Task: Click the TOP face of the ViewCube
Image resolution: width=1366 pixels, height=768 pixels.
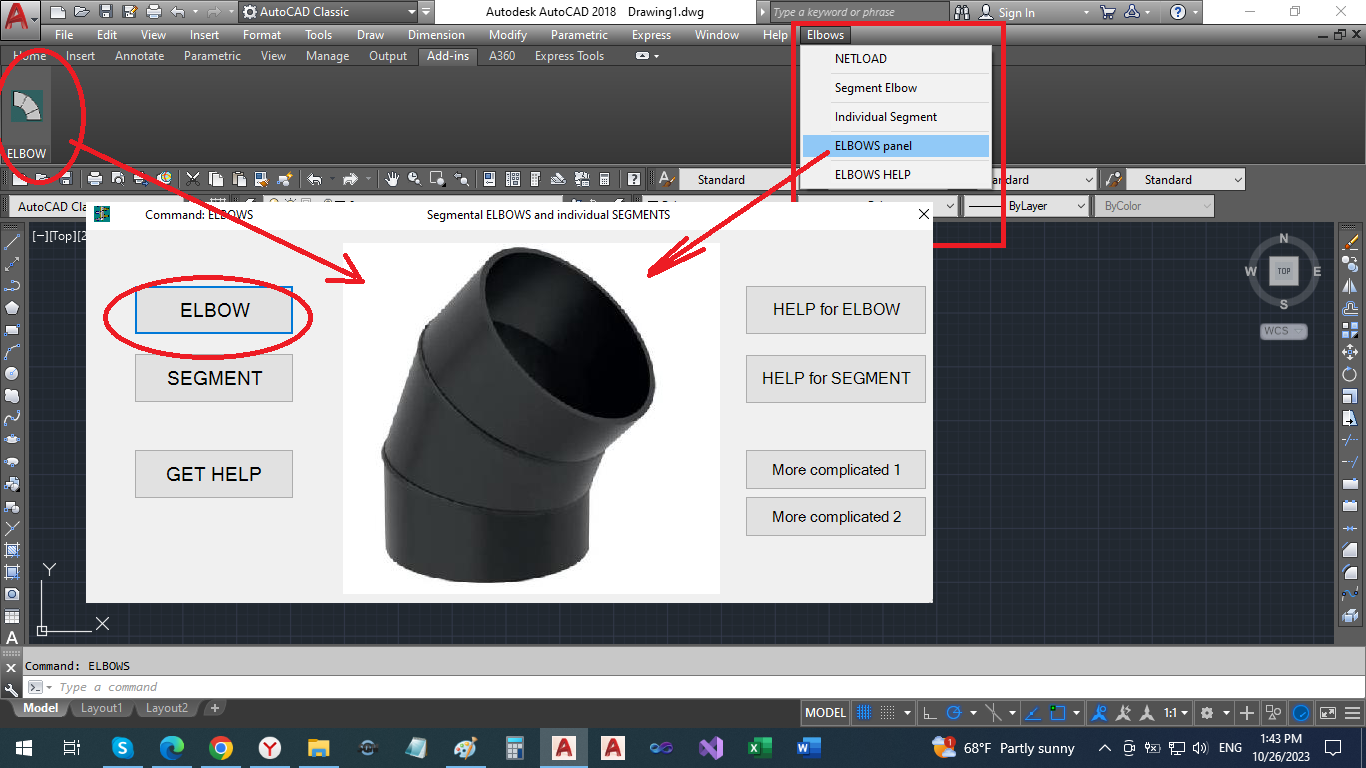Action: 1284,271
